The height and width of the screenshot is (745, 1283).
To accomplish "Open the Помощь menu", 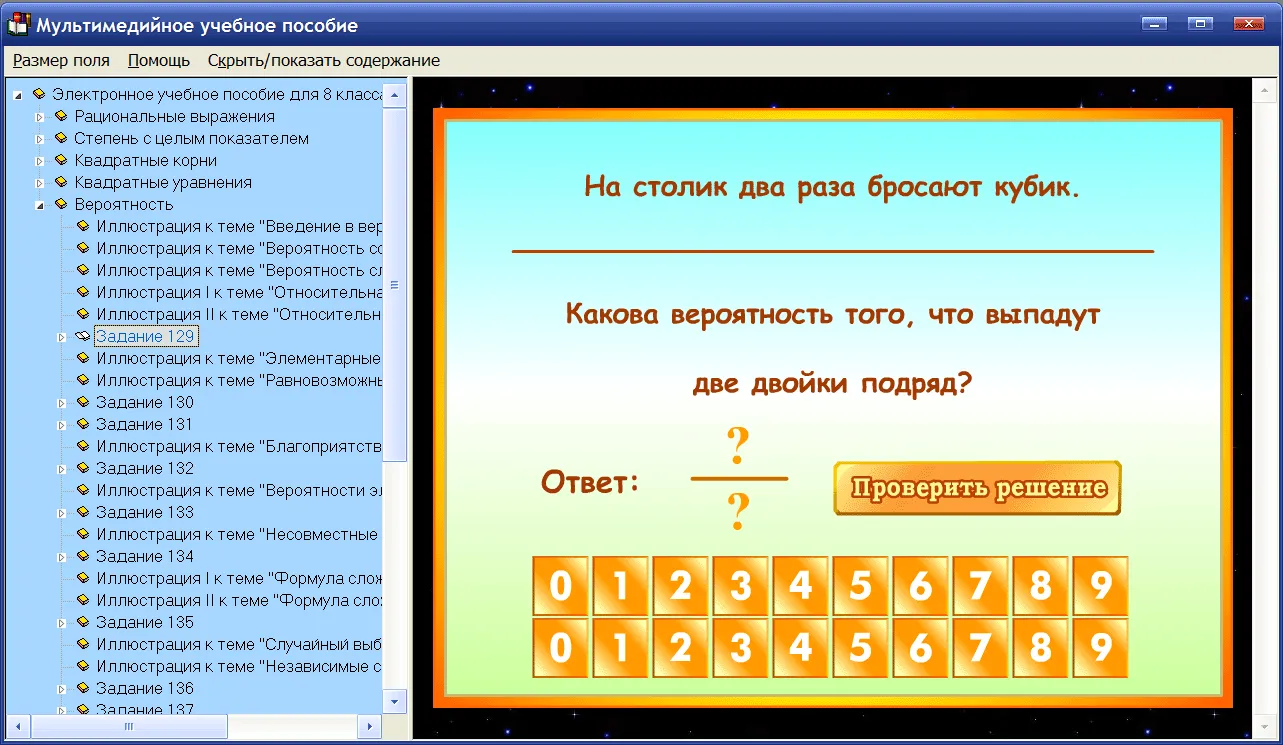I will tap(159, 60).
